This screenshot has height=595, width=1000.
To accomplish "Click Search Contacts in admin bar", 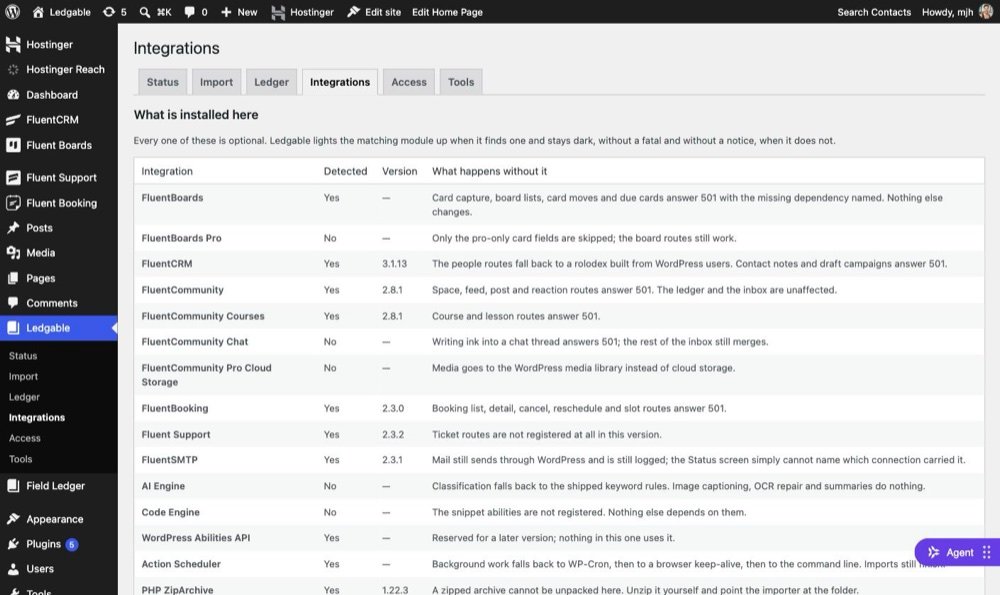I will coord(874,11).
